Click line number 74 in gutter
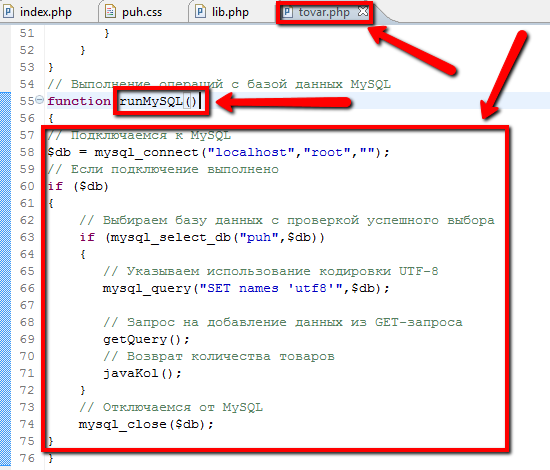The width and height of the screenshot is (550, 470). 27,424
